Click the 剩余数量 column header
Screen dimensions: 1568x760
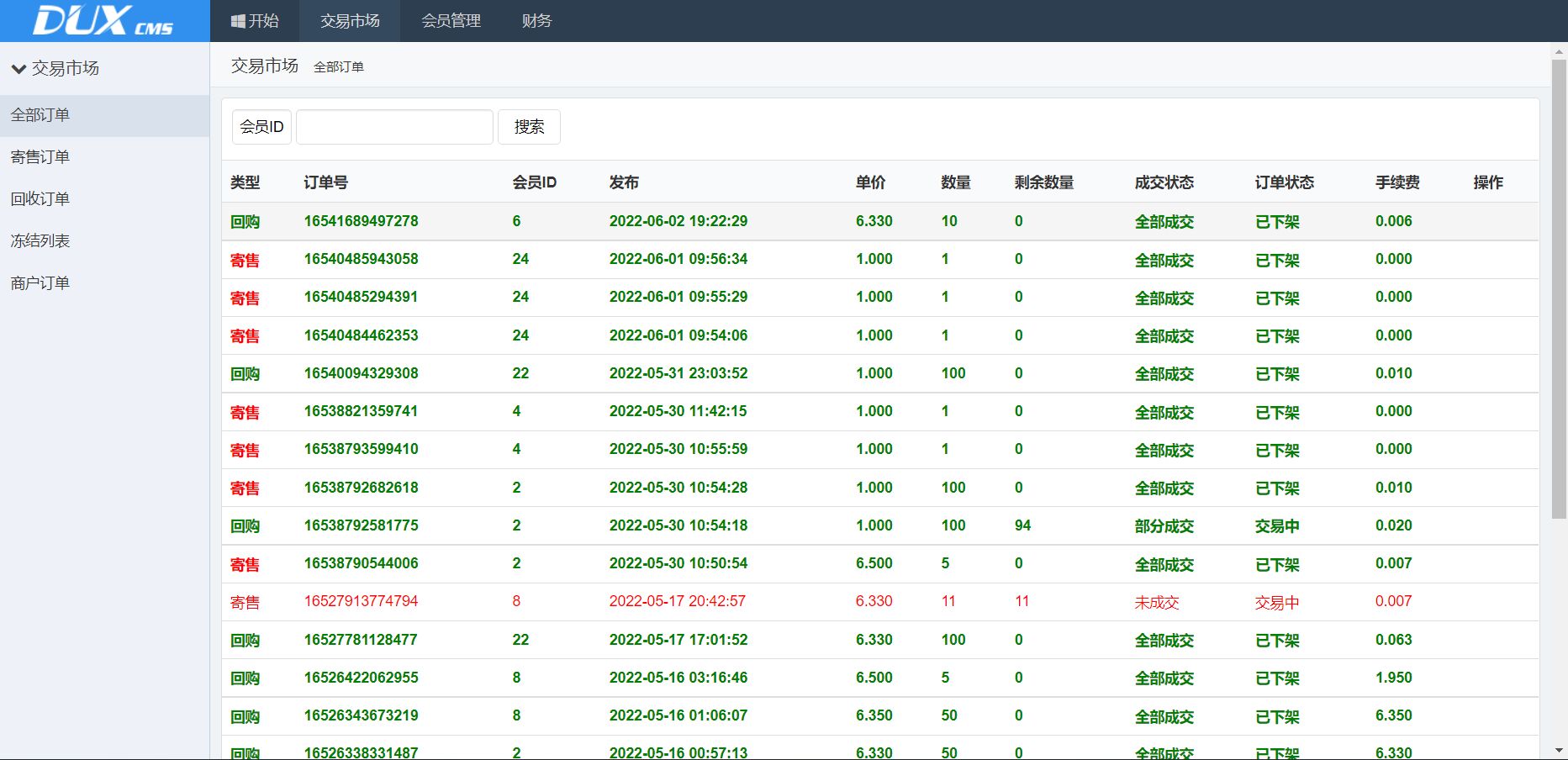pyautogui.click(x=1044, y=182)
